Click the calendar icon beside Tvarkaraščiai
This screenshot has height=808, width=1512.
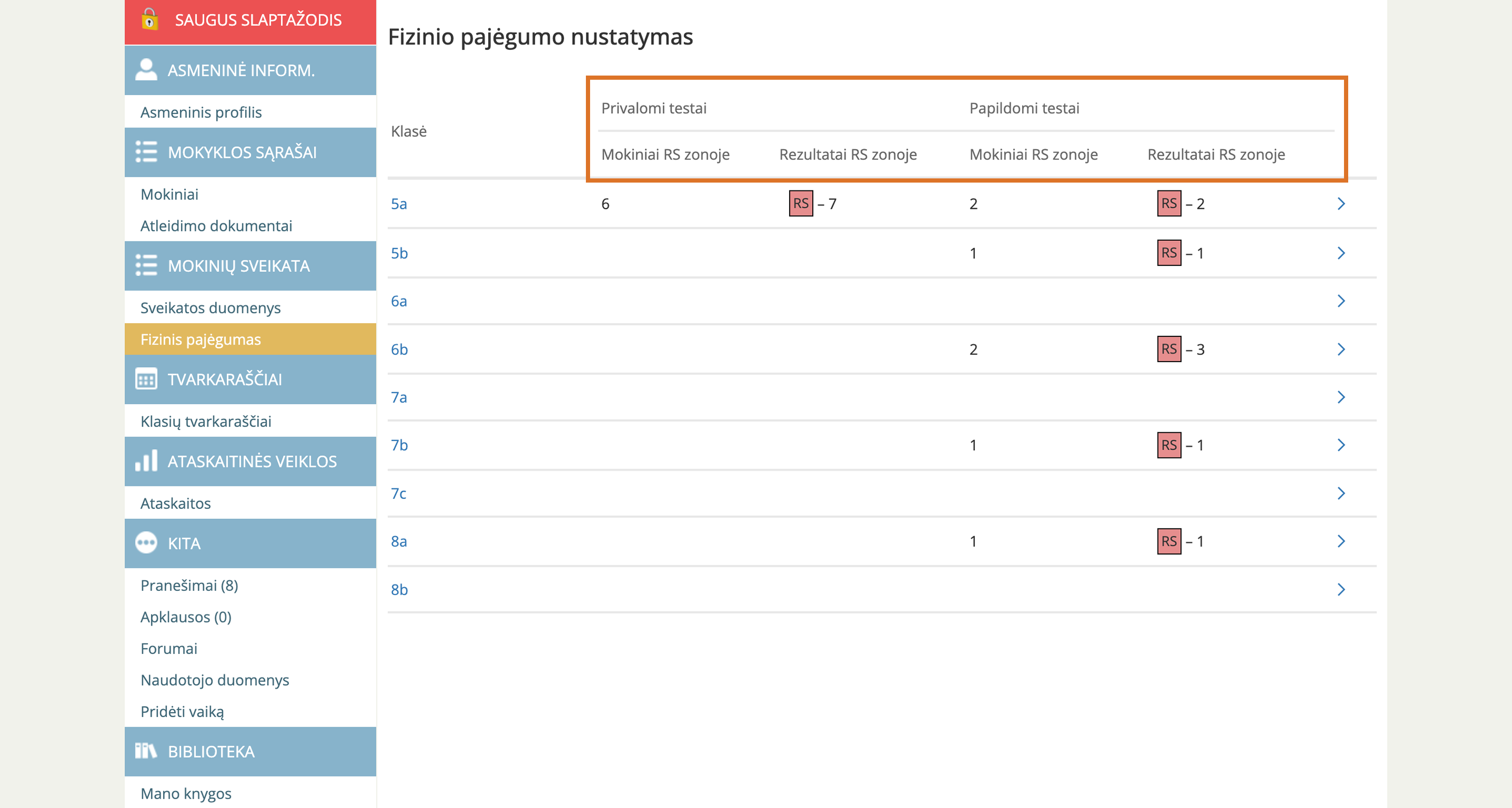(146, 379)
